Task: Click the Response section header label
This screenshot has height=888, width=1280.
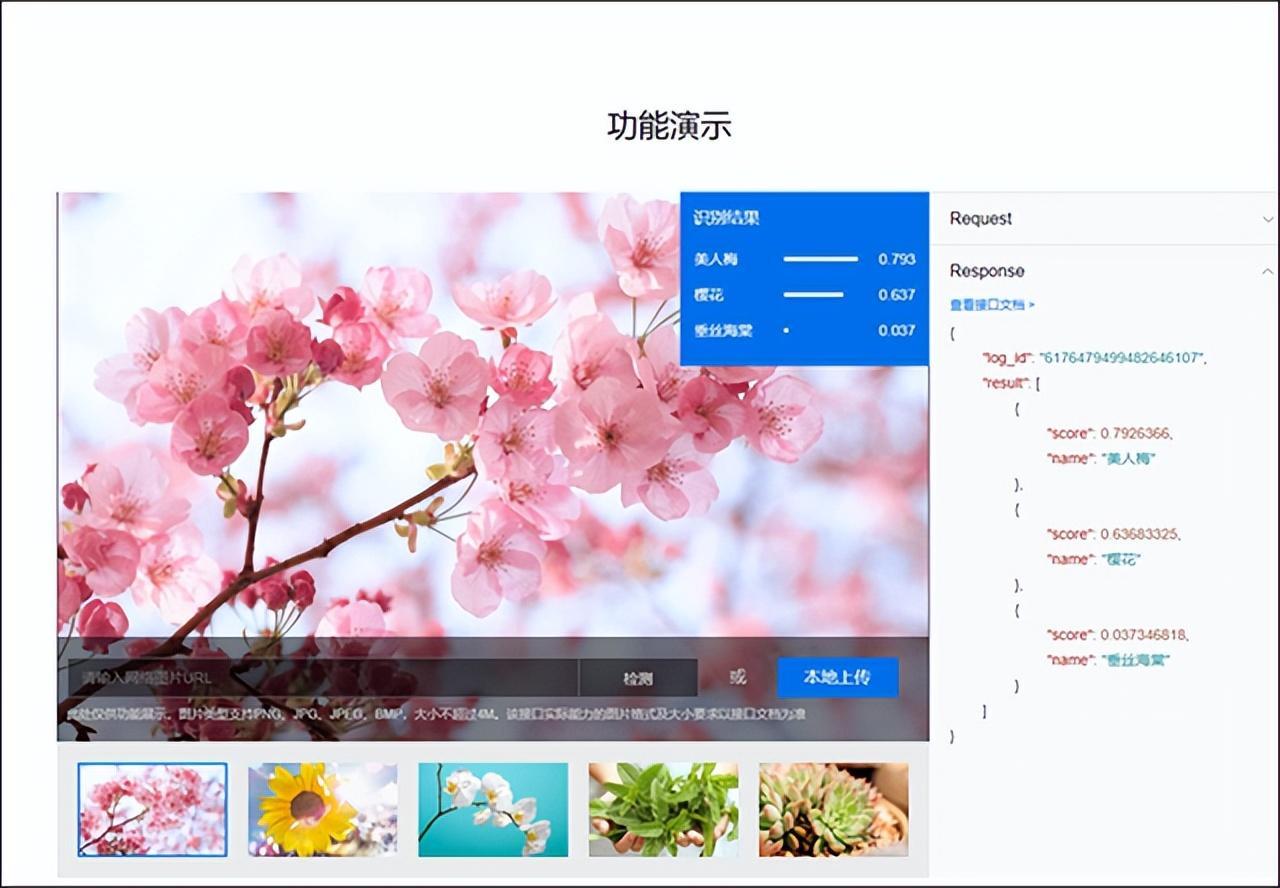Action: (986, 271)
